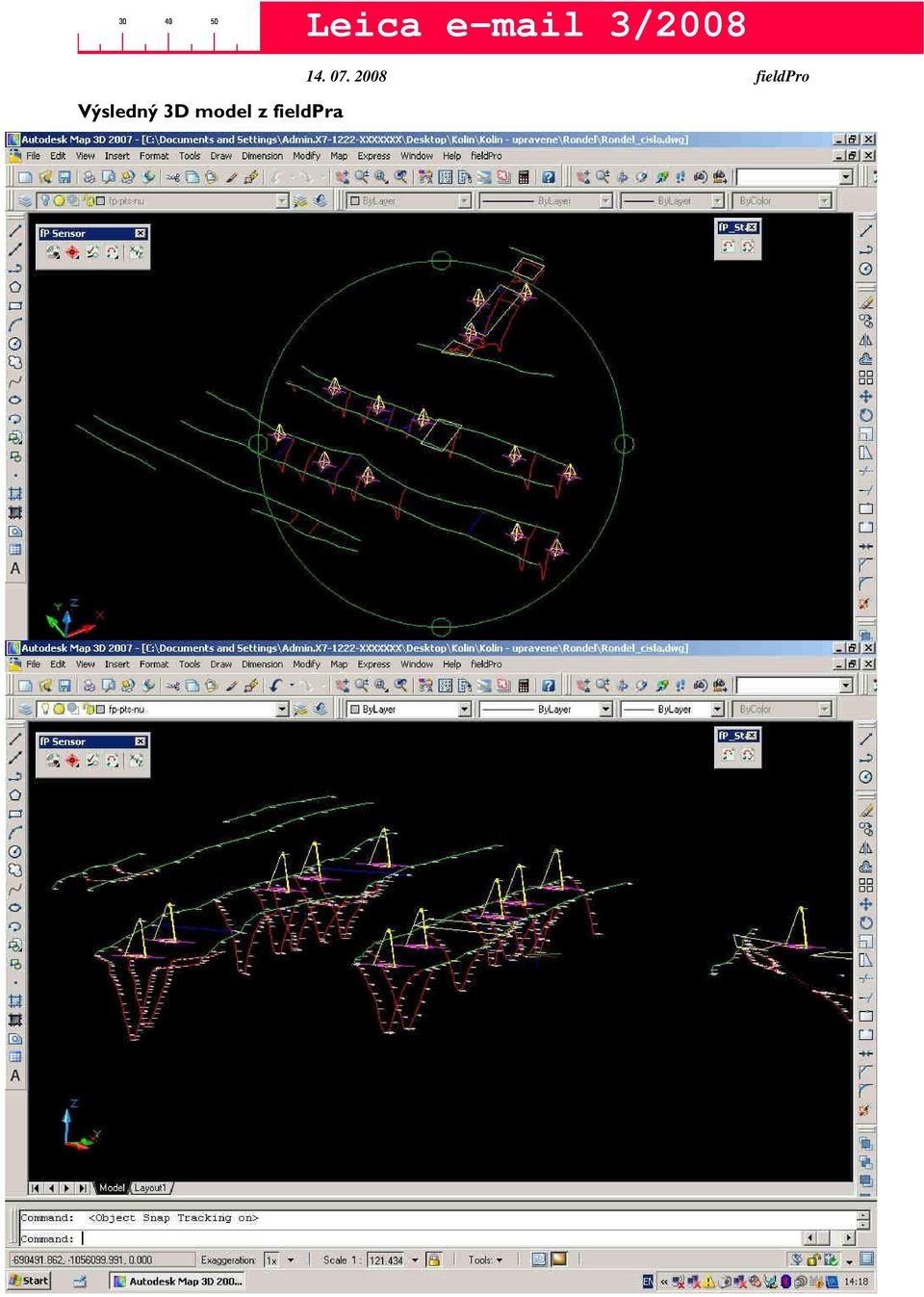
Task: Select Zoom Realtime in lower window toolbar
Action: pyautogui.click(x=361, y=686)
